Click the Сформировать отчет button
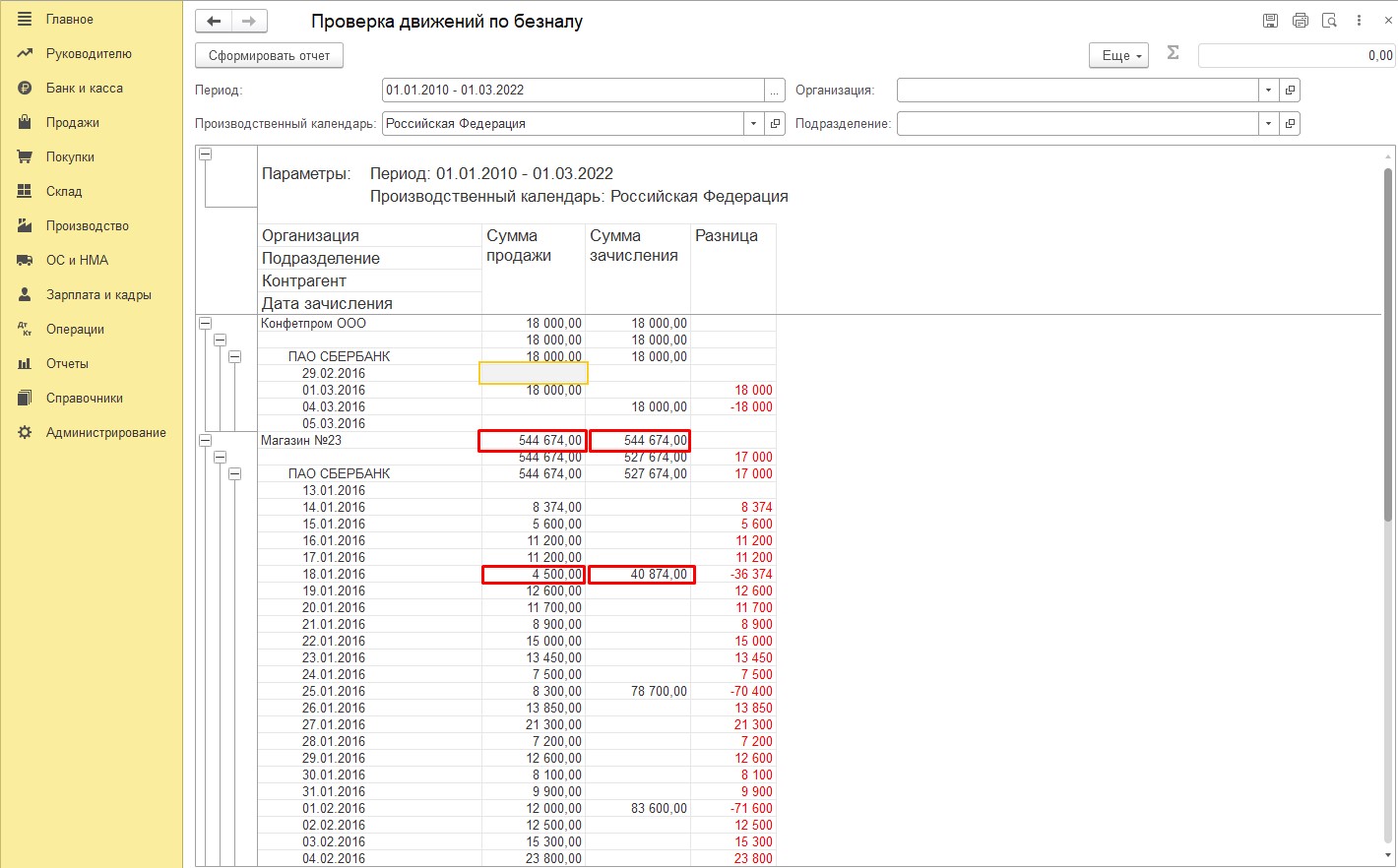The width and height of the screenshot is (1398, 868). pyautogui.click(x=269, y=56)
